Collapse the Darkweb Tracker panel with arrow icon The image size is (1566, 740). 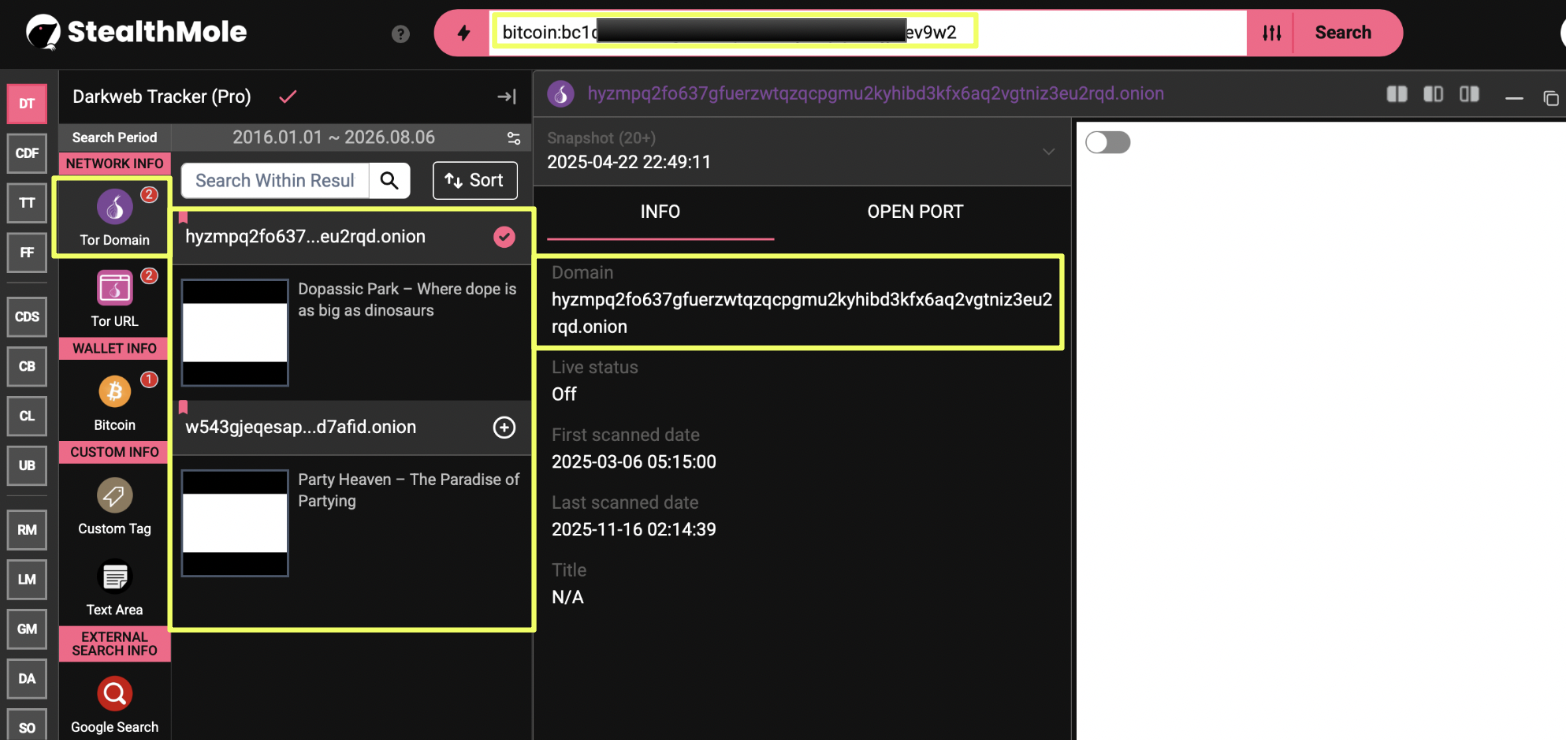[507, 97]
